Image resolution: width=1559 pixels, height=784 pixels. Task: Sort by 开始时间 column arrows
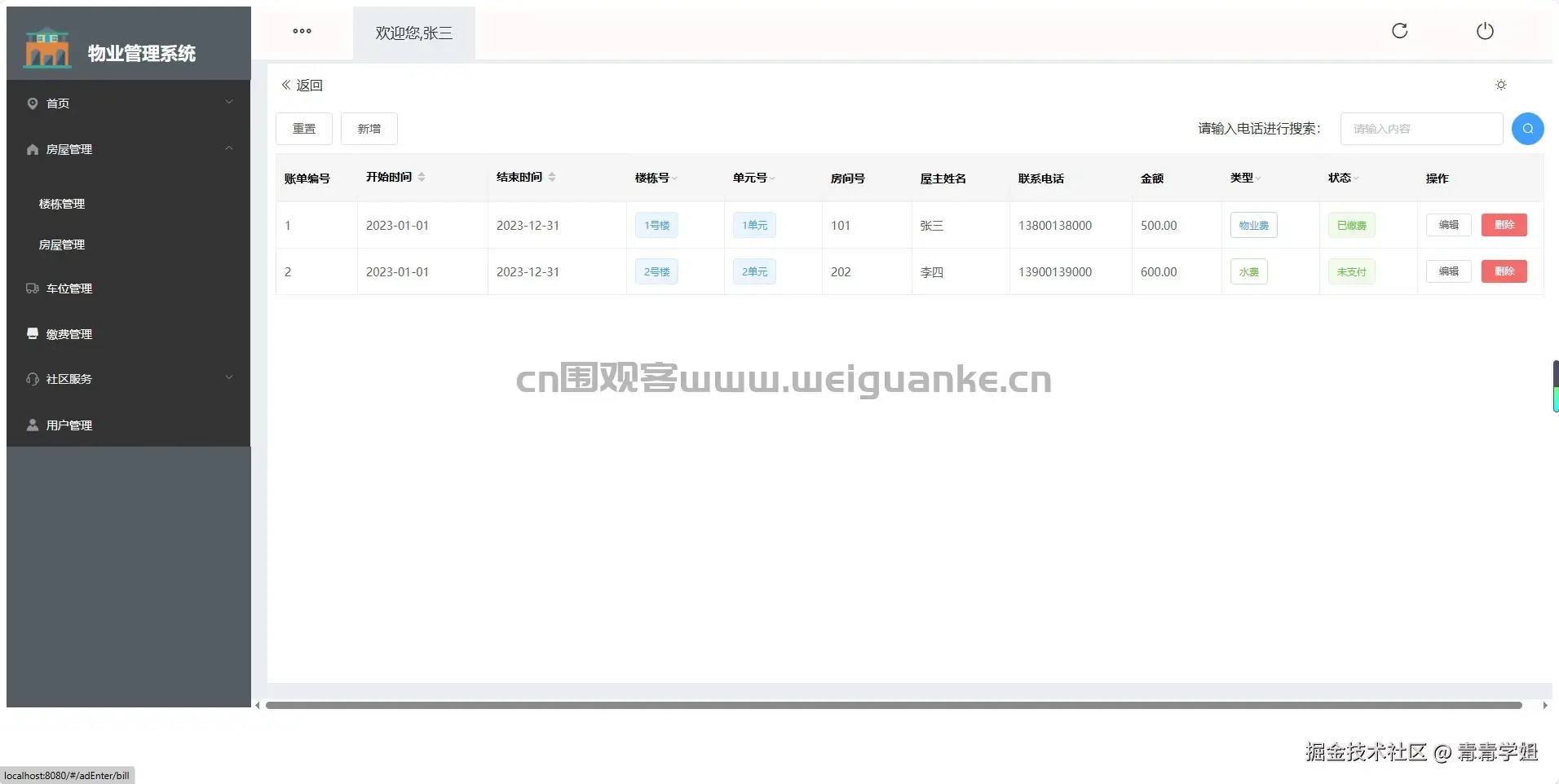[x=422, y=177]
